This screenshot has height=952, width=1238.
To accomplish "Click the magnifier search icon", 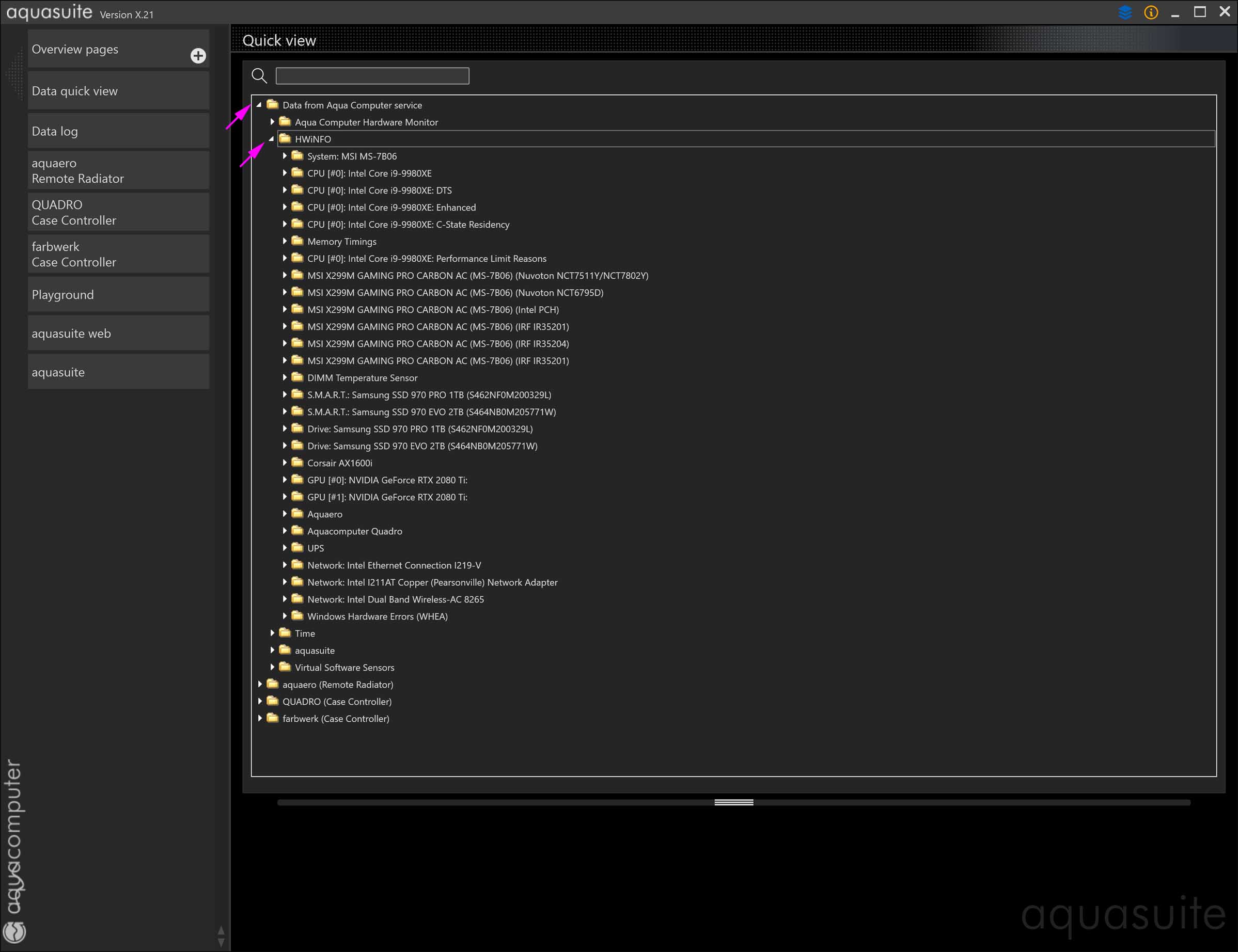I will click(x=259, y=75).
